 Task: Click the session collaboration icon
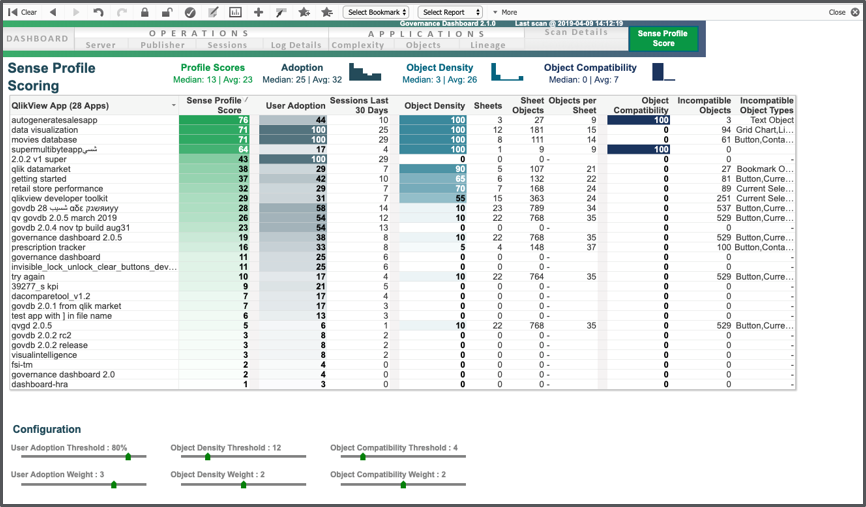click(281, 12)
